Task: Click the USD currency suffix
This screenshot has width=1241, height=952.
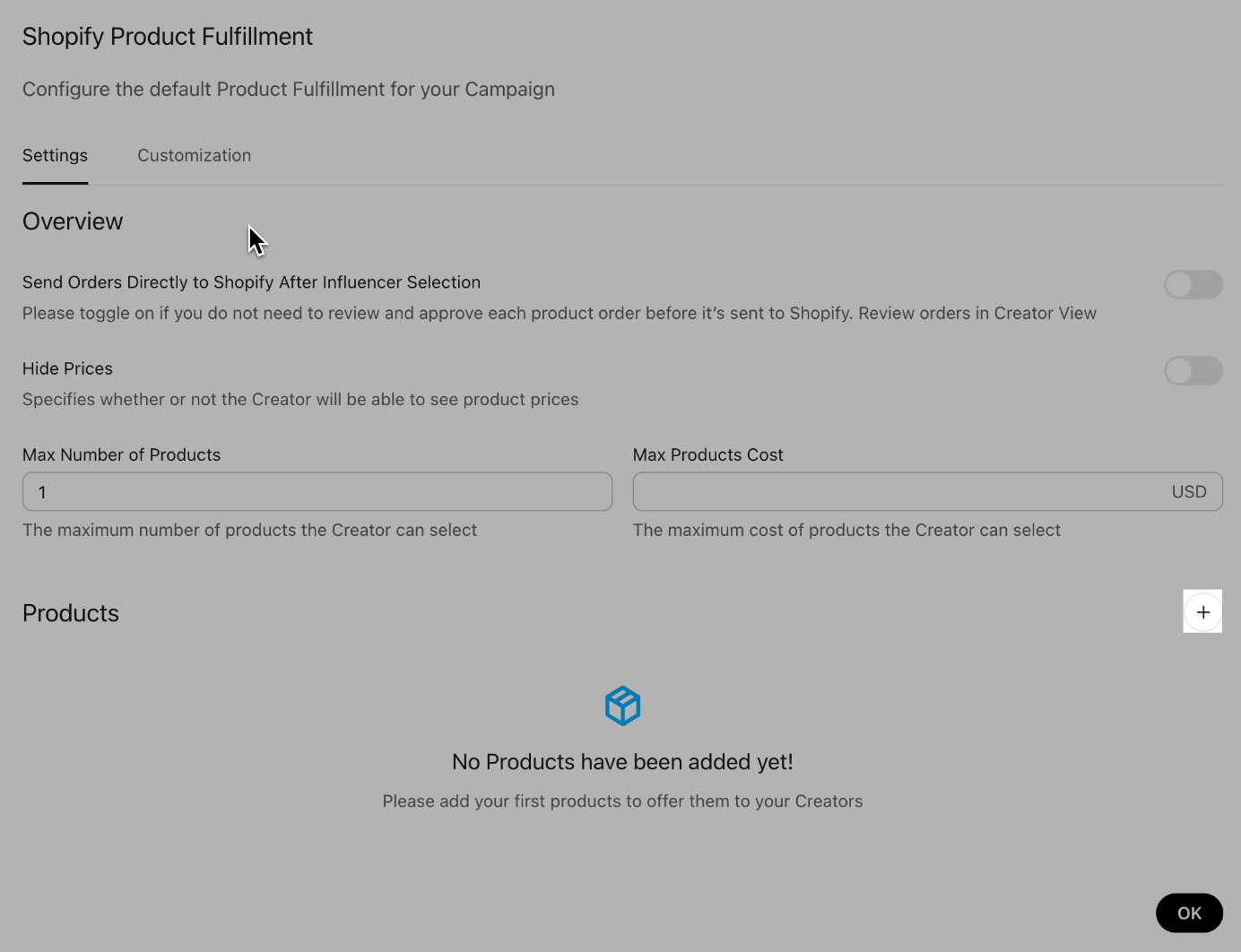Action: point(1189,491)
